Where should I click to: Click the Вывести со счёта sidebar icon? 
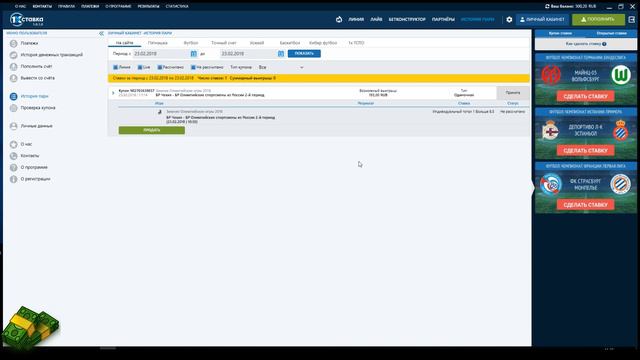pos(13,78)
